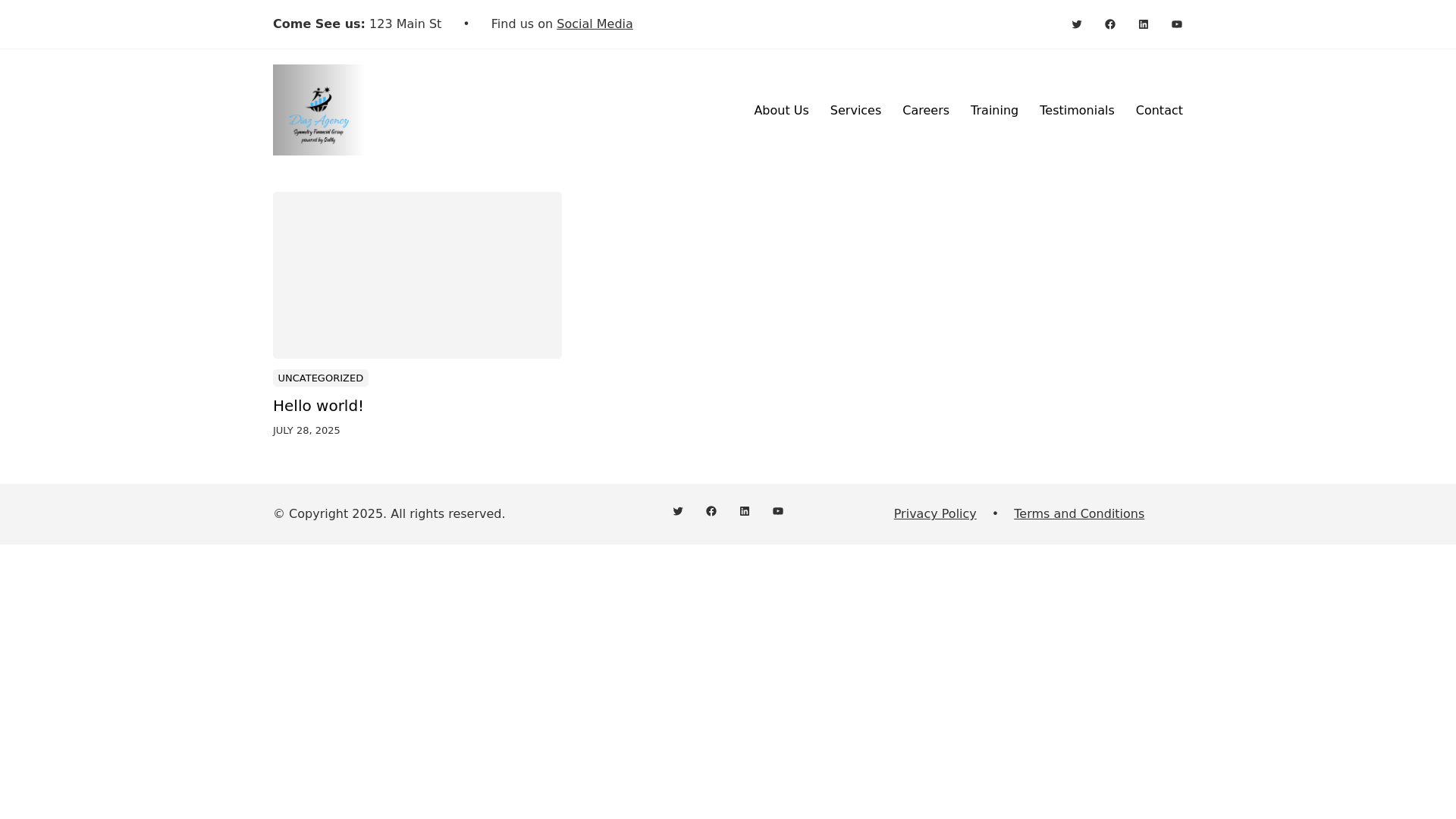
Task: Click the Hello world post thumbnail placeholder
Action: [417, 275]
